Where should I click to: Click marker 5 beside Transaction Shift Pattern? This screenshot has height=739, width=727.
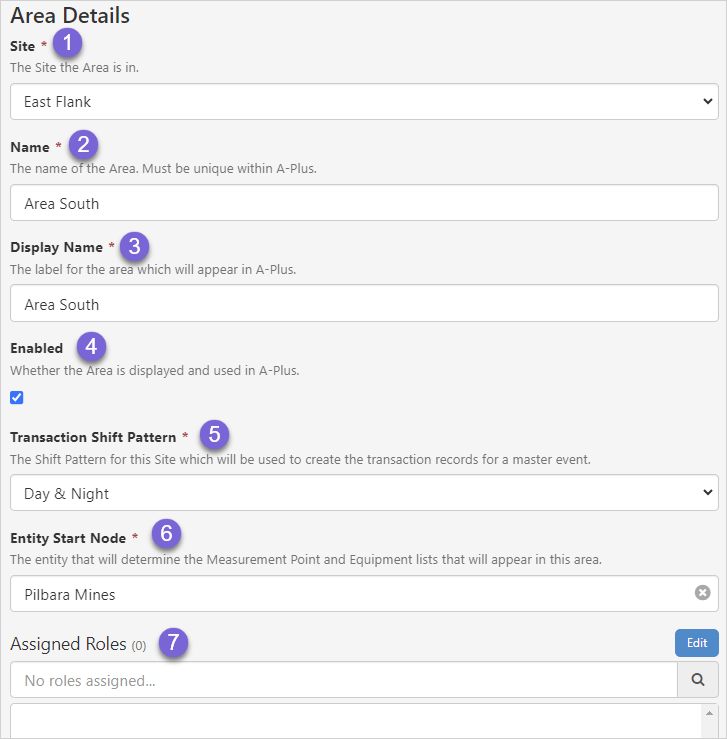(x=214, y=435)
